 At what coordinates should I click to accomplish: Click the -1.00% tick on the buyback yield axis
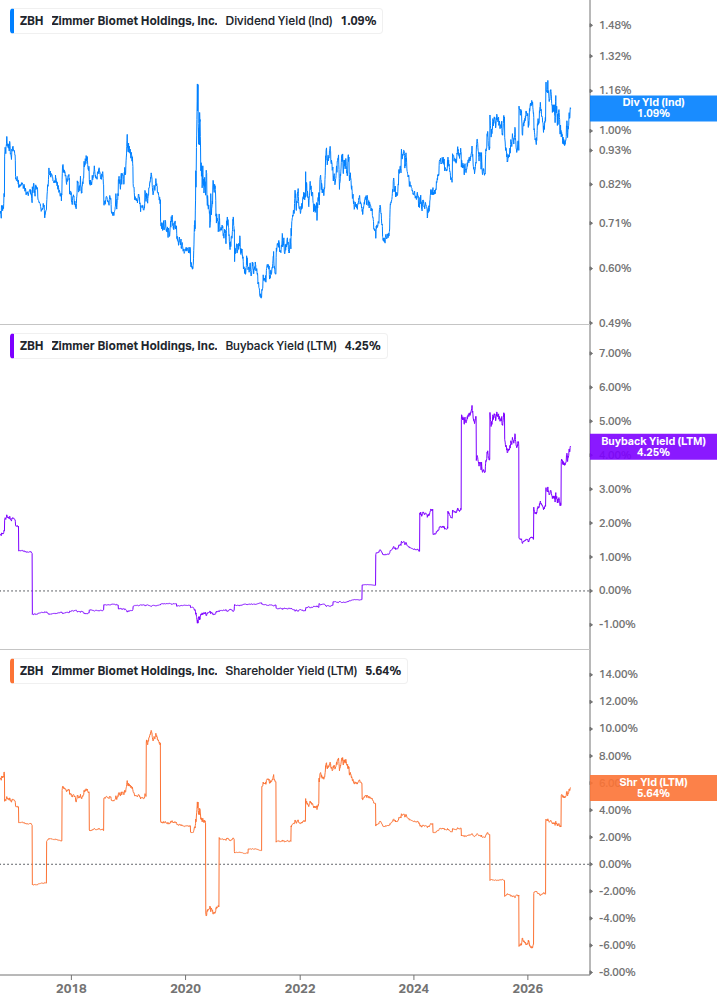pyautogui.click(x=617, y=625)
